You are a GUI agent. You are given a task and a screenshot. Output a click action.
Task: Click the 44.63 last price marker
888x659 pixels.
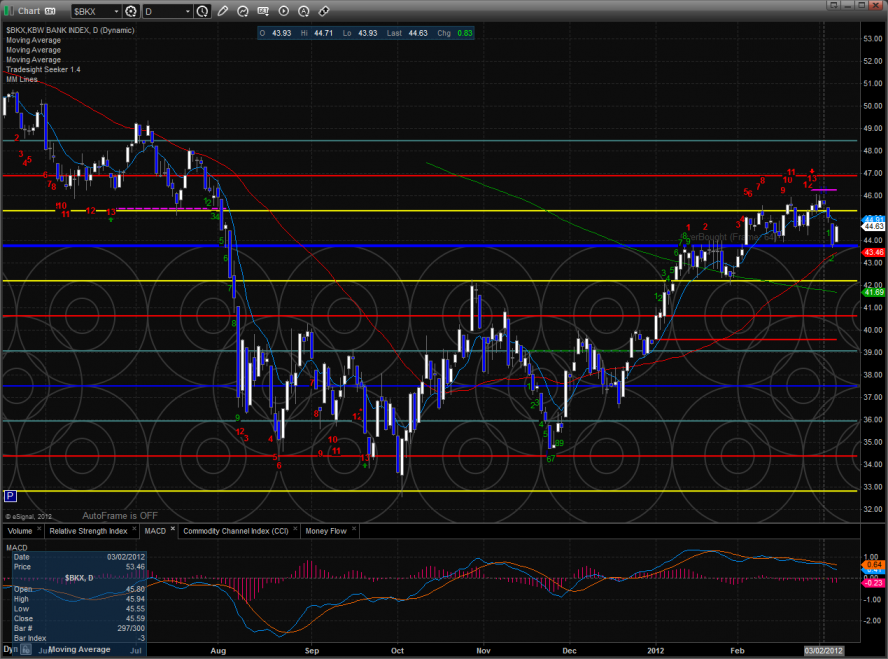(x=873, y=227)
